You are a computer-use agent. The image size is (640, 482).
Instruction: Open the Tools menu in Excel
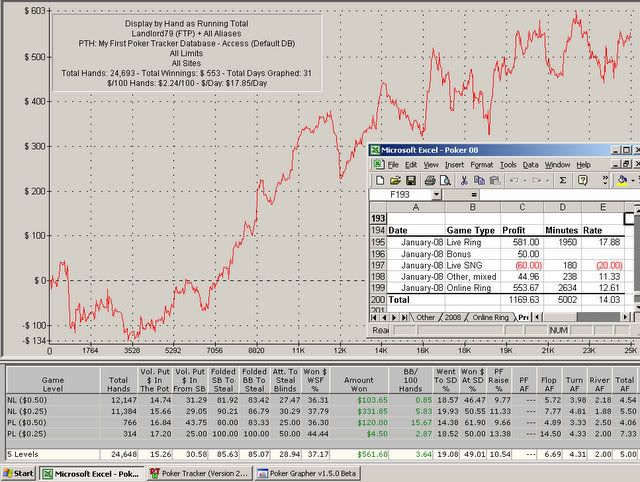(x=508, y=165)
